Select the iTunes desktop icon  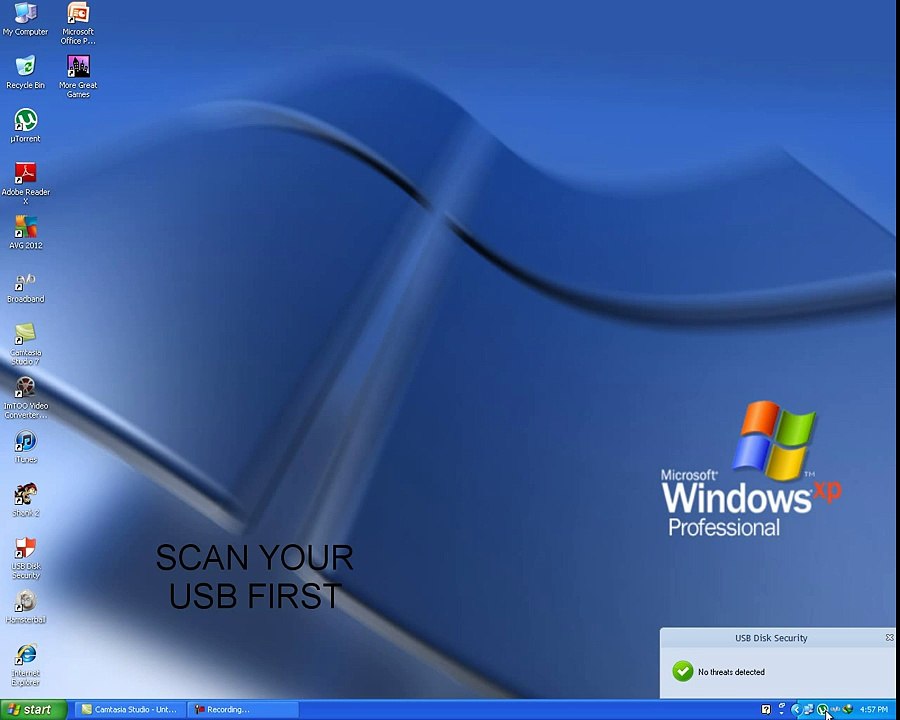pyautogui.click(x=25, y=446)
